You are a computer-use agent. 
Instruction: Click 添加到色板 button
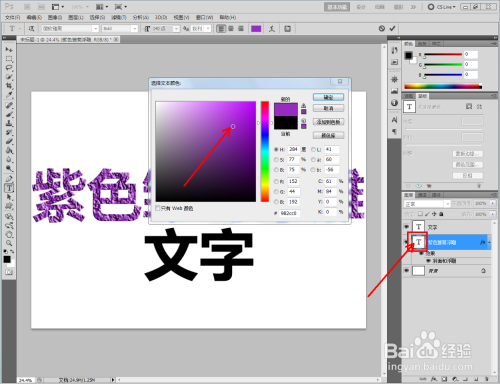pos(328,122)
